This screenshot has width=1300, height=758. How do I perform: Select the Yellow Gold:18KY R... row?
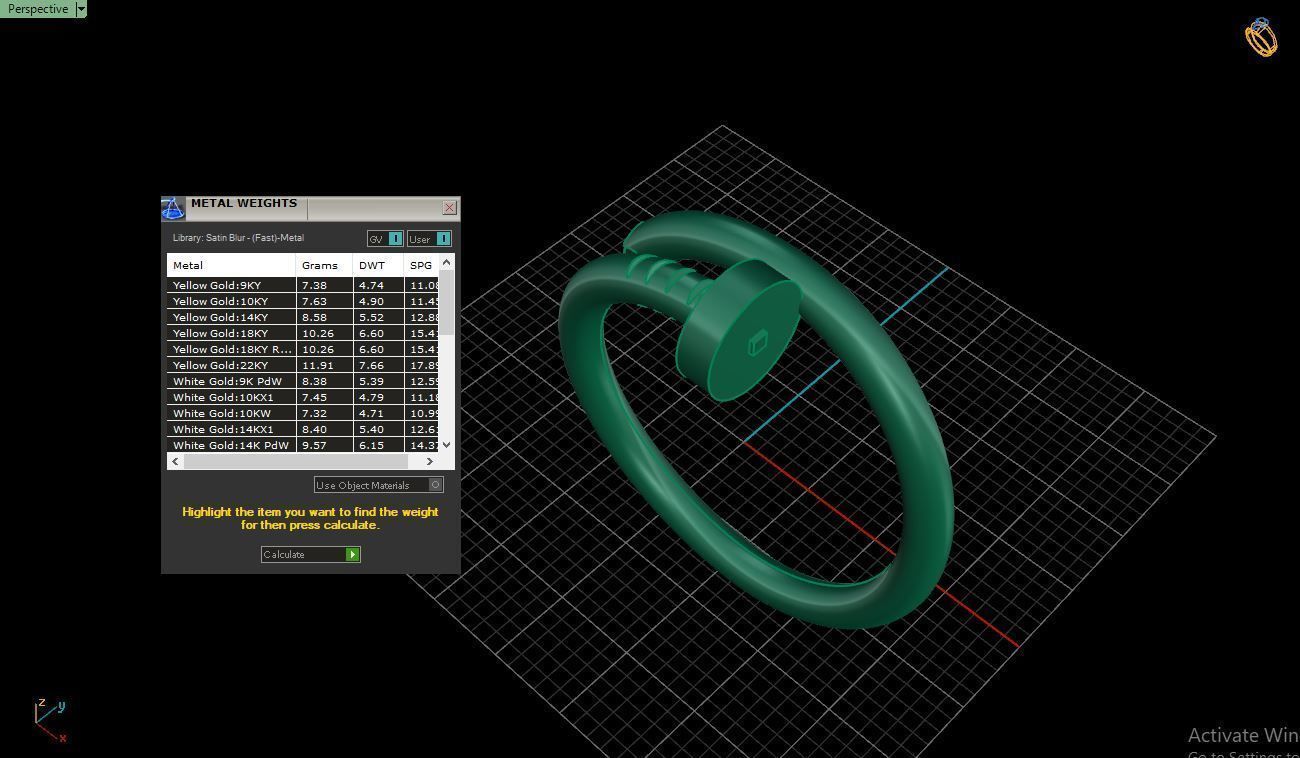click(x=303, y=349)
